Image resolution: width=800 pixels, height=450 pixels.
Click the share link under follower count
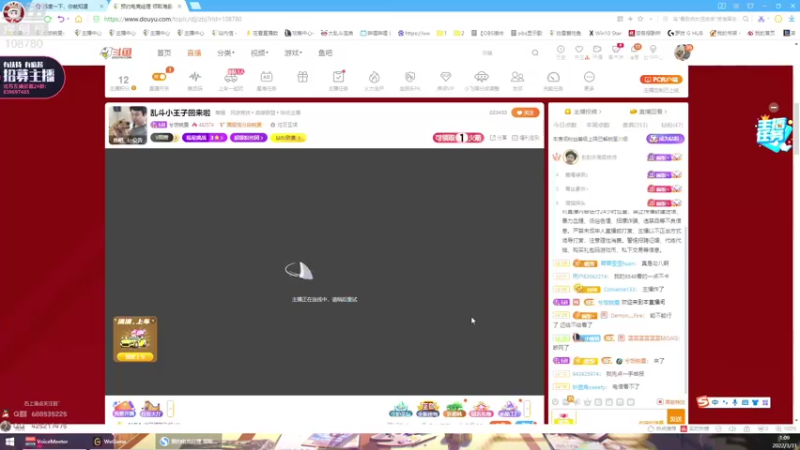click(498, 138)
